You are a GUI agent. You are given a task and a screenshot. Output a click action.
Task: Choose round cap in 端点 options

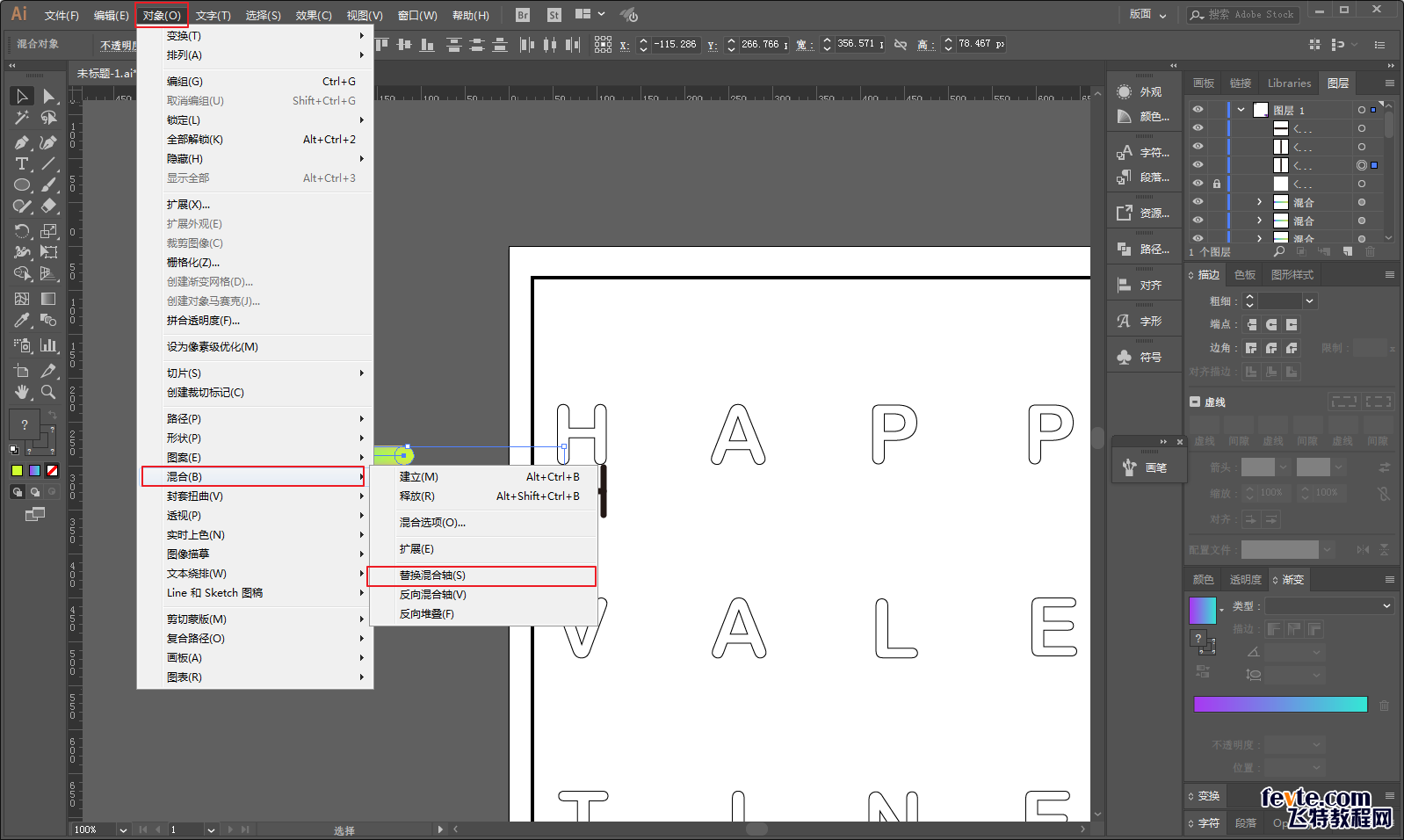tap(1271, 324)
